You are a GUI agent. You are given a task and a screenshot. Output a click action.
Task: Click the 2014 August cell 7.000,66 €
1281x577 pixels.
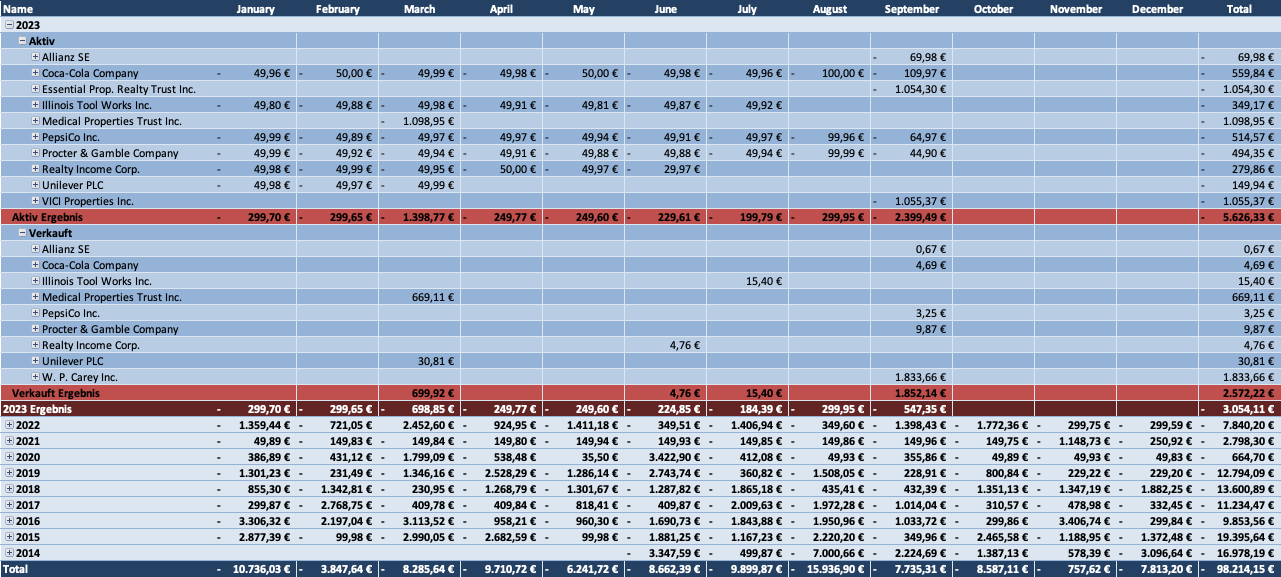tap(830, 553)
